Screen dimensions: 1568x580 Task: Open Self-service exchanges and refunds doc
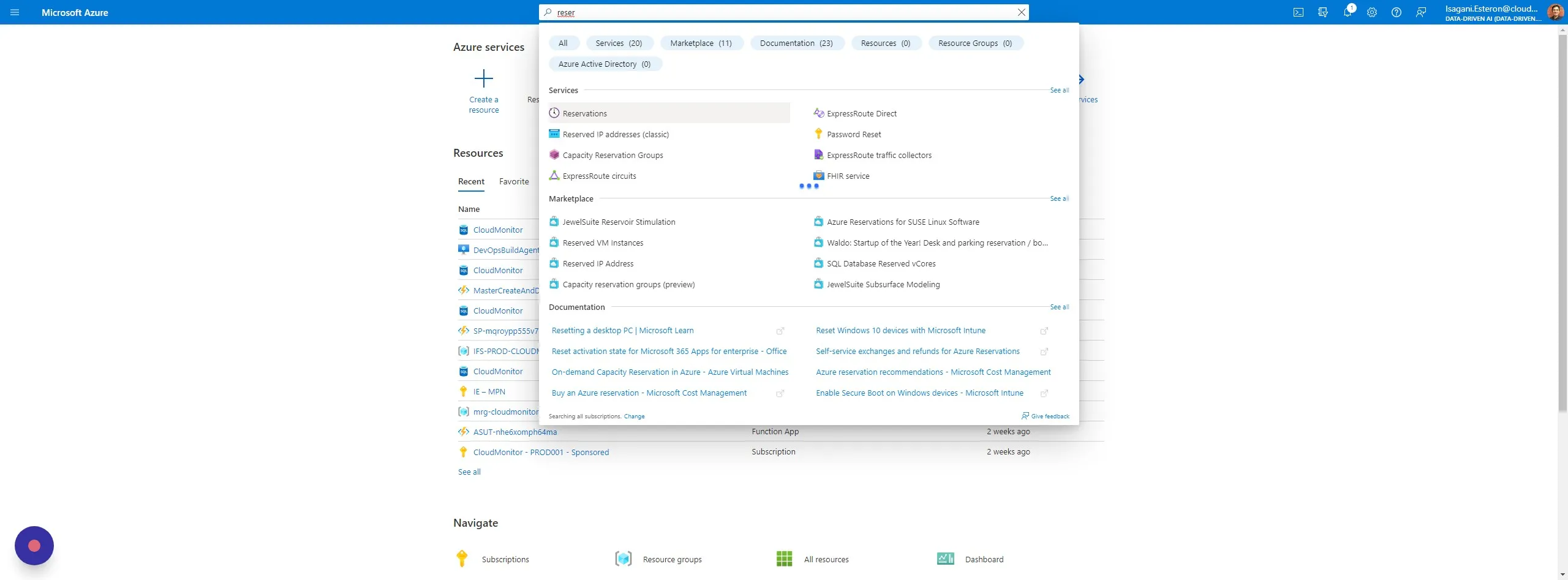click(x=918, y=351)
